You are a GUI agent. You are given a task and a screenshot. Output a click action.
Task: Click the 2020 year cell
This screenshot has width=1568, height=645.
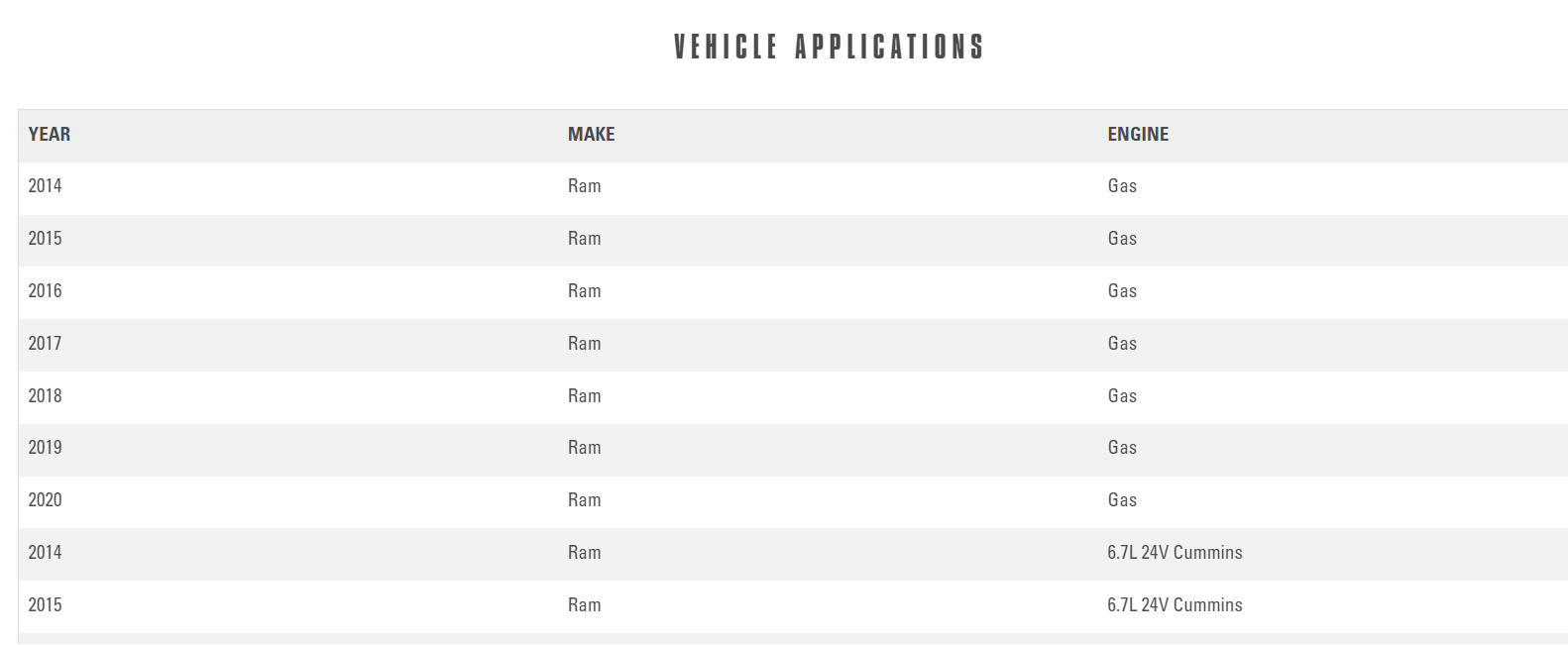click(45, 500)
